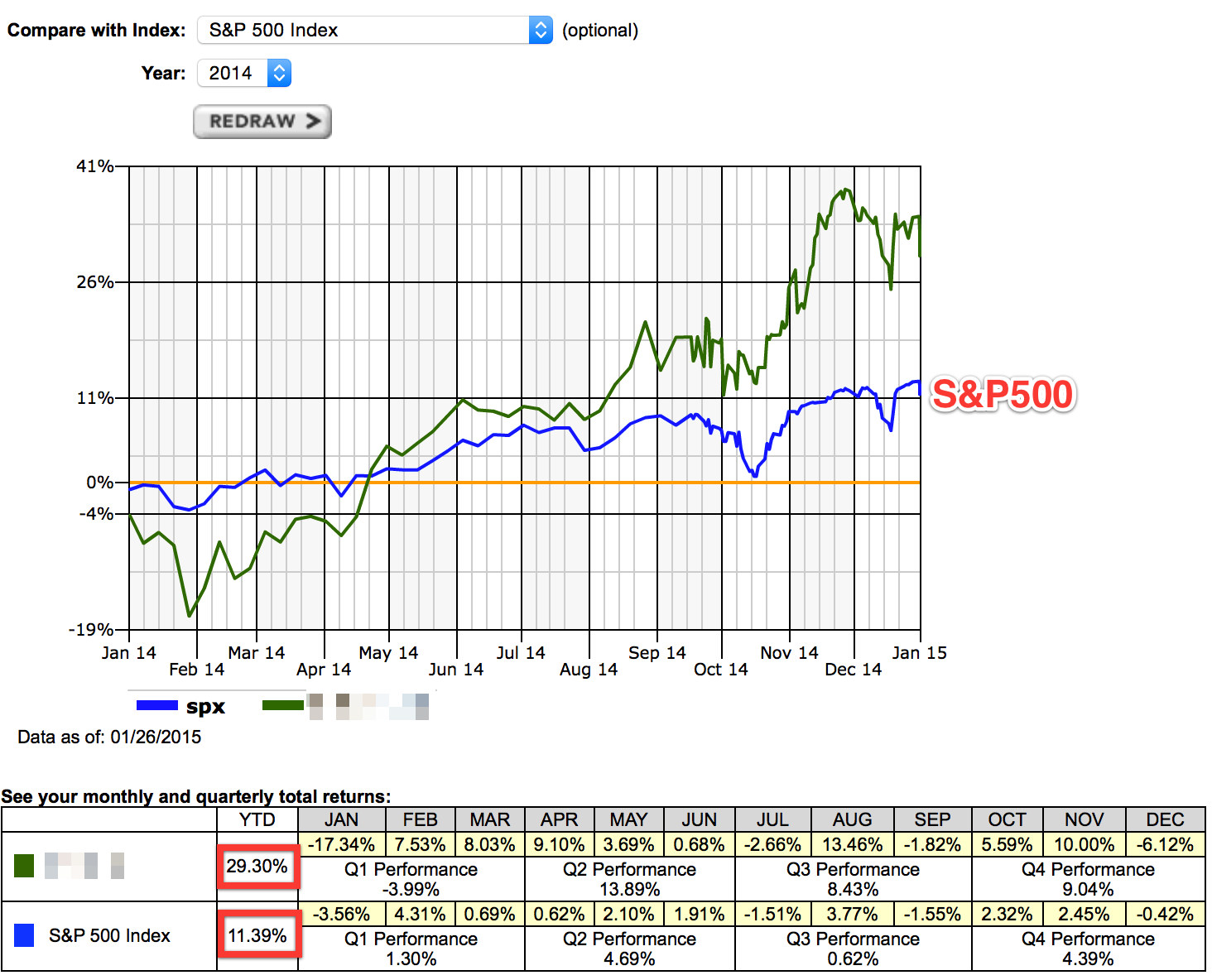Click Q2 Performance 4.69% cell
The width and height of the screenshot is (1212, 980).
pos(630,949)
